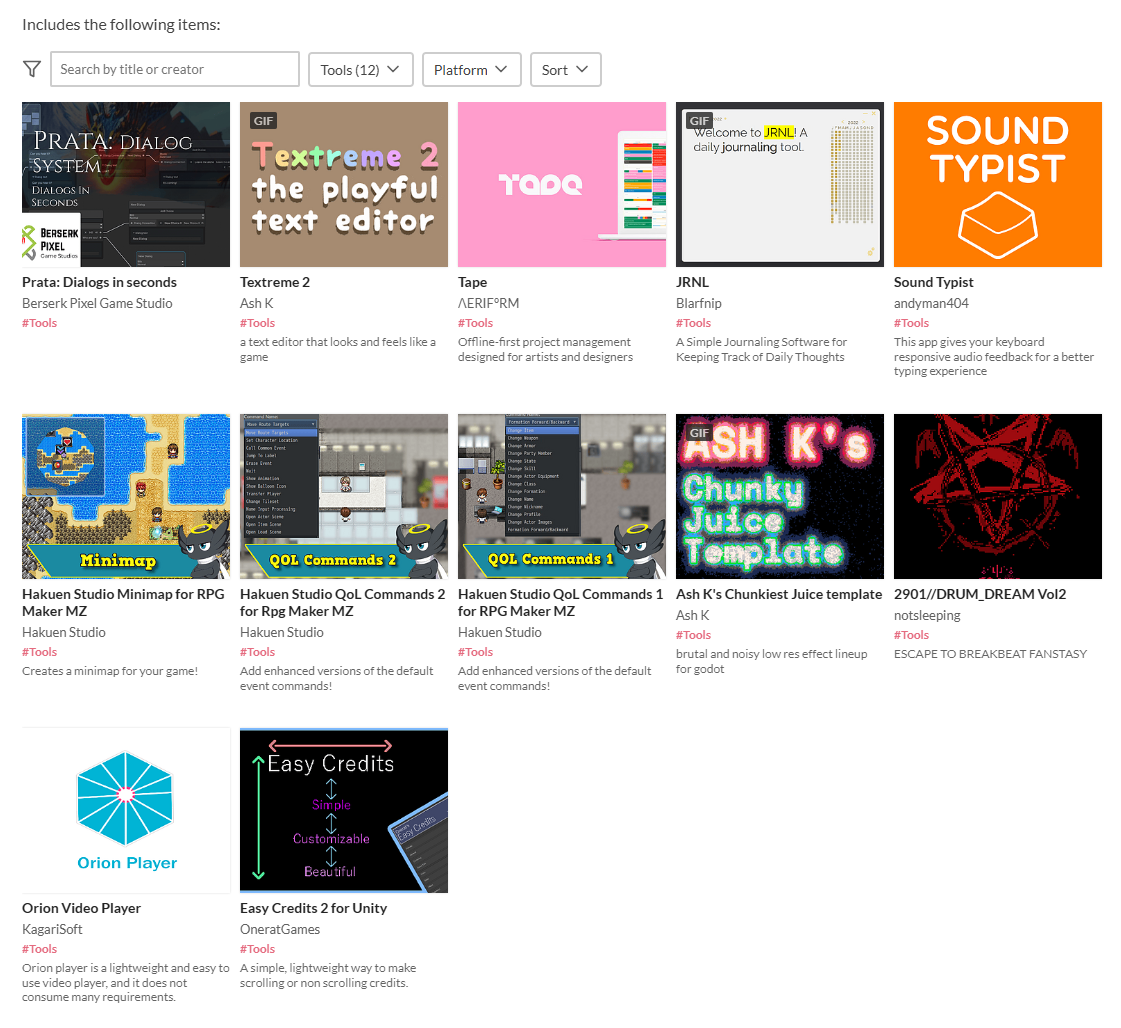Screen dimensions: 1121x1028
Task: Click the Sound Typist cover image
Action: (x=997, y=184)
